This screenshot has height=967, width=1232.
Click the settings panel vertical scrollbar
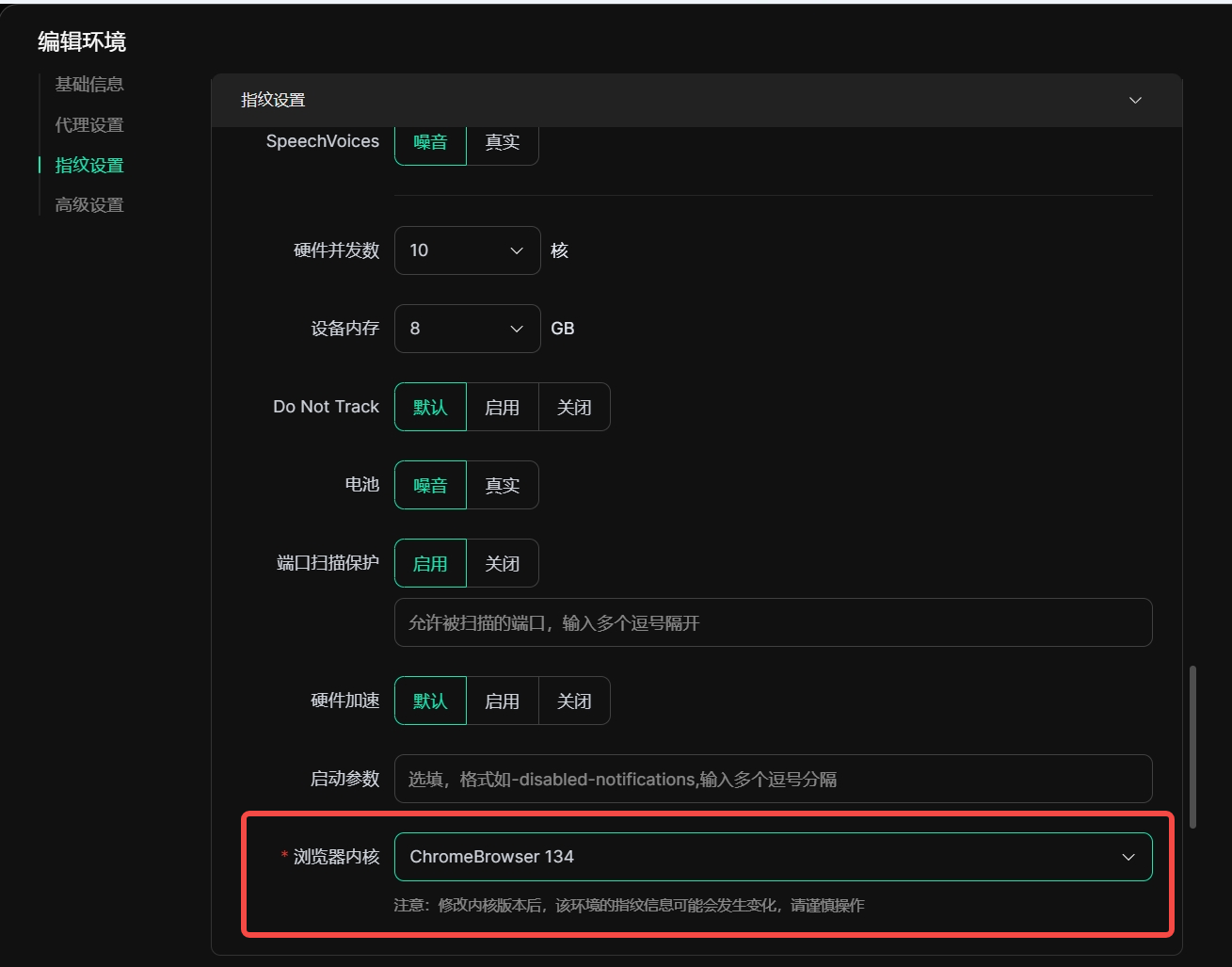[1192, 747]
